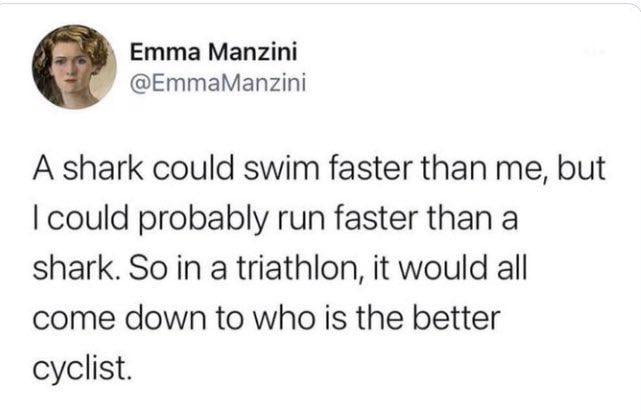Screen dimensions: 641x417
Task: Click the word "down" in the tweet
Action: click(166, 318)
